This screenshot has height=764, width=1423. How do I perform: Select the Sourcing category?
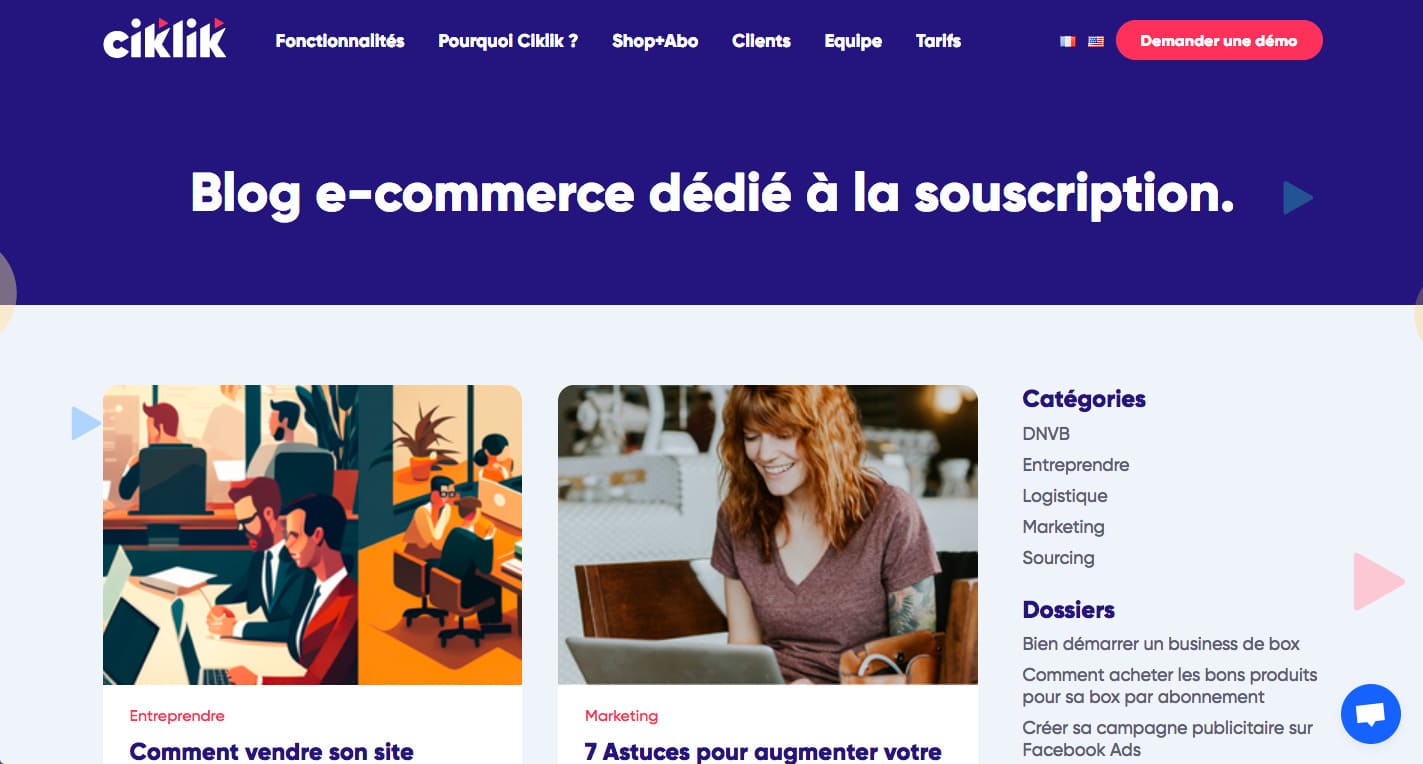[x=1058, y=558]
